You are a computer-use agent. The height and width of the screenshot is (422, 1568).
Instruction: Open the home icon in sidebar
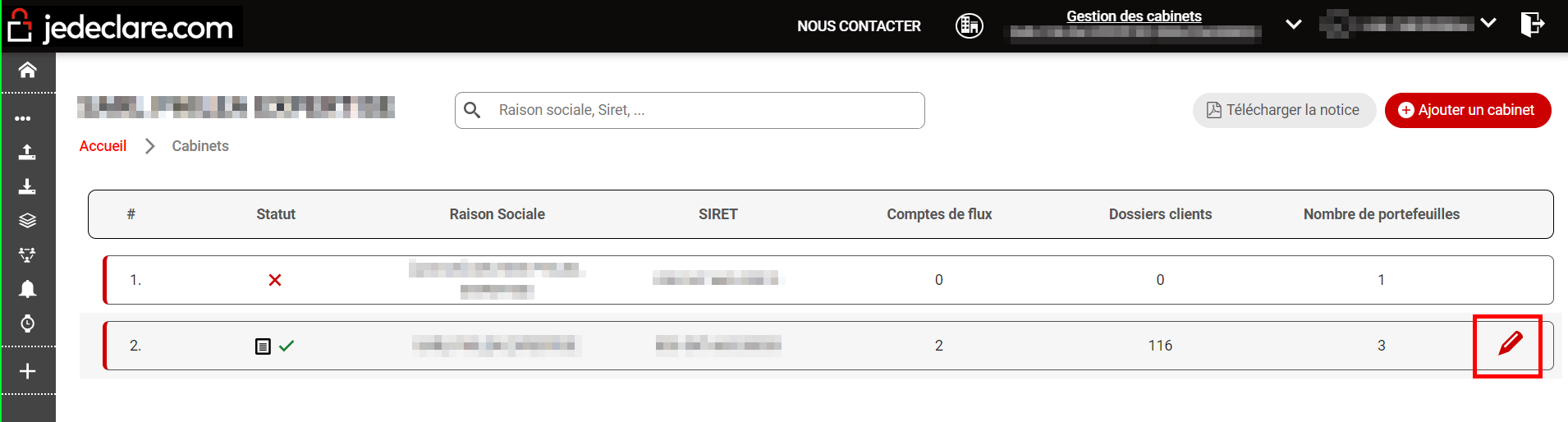[27, 70]
